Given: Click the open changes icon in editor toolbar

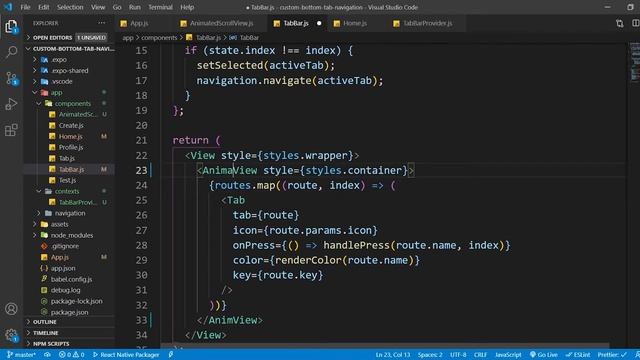Looking at the screenshot, I should point(620,23).
